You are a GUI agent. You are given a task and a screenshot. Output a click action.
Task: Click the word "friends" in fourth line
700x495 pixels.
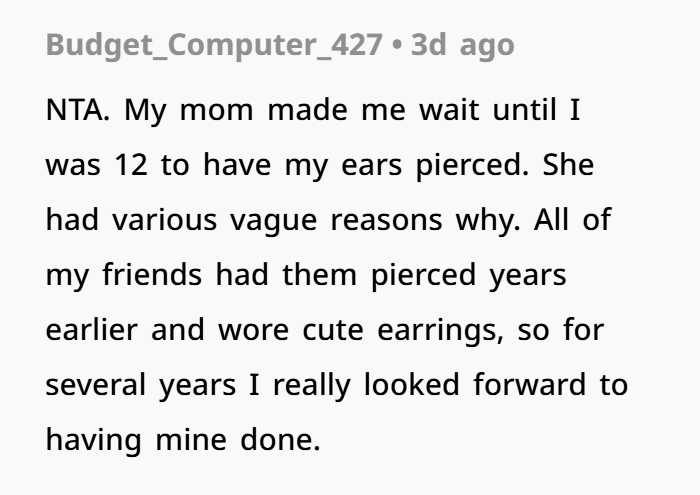coord(152,275)
